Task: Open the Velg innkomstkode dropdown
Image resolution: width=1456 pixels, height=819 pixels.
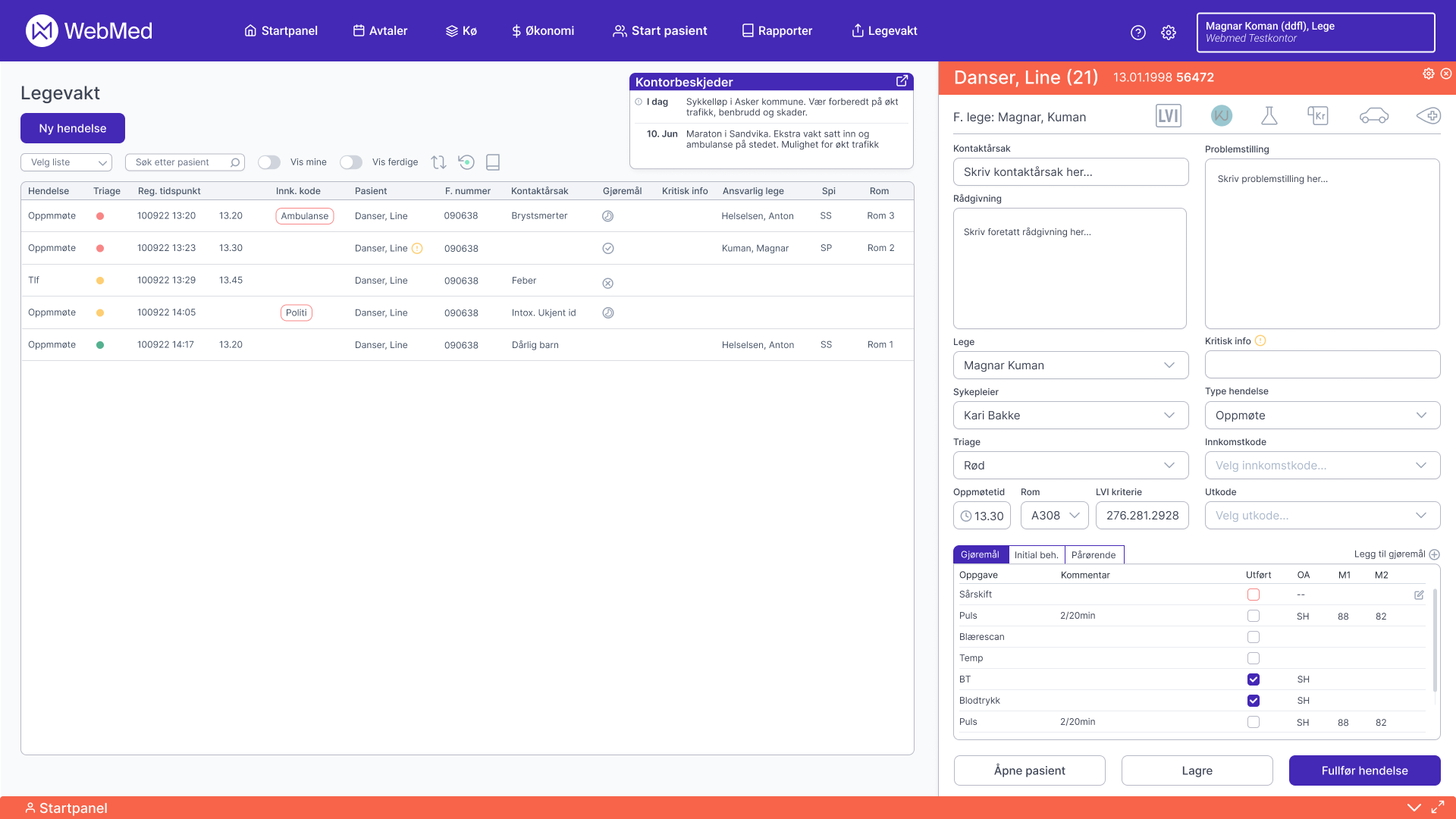Action: coord(1322,466)
